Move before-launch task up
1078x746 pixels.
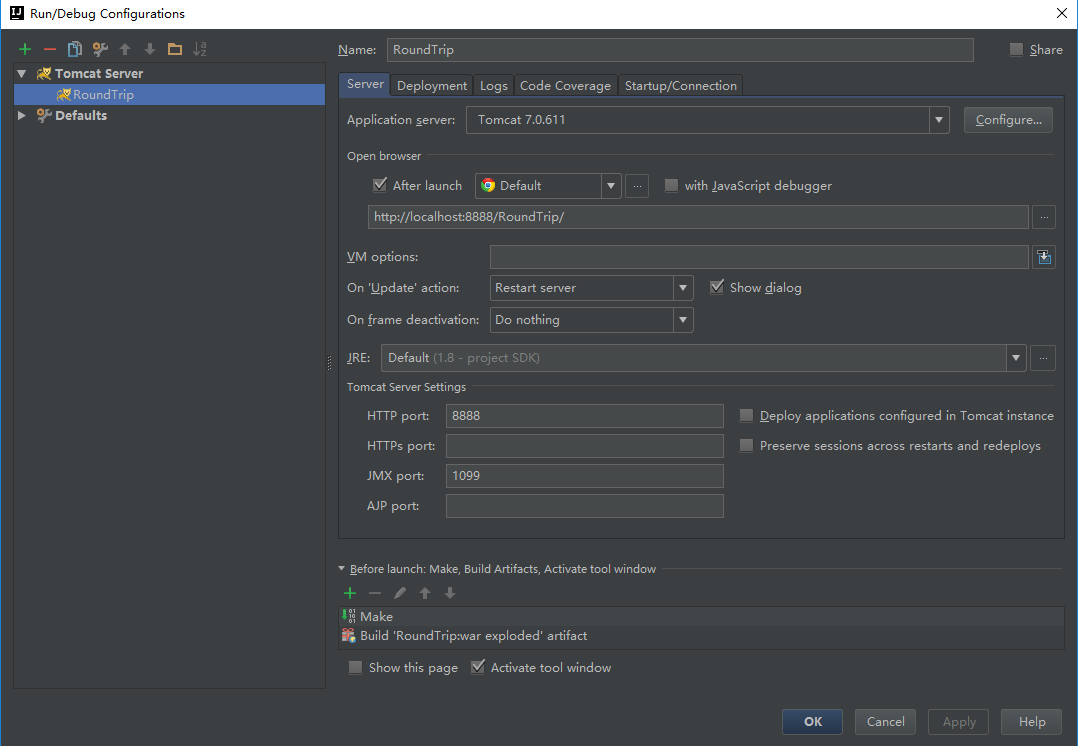tap(425, 593)
